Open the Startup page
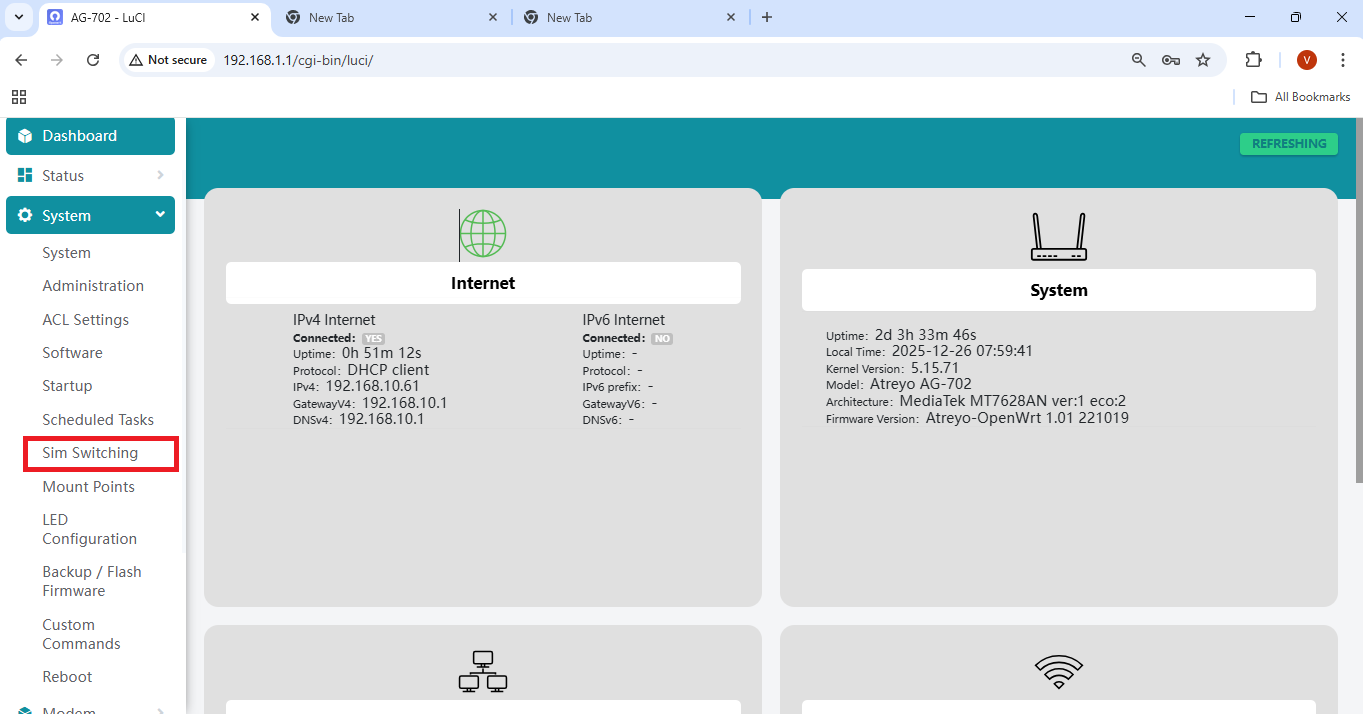The width and height of the screenshot is (1363, 714). click(67, 386)
